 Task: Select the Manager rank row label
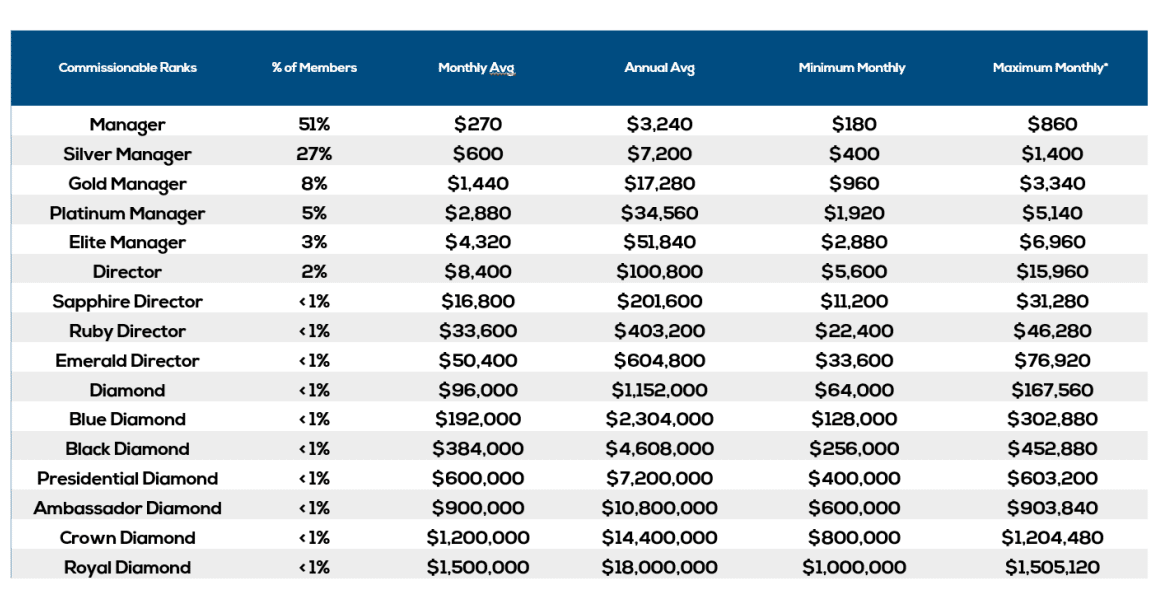click(128, 125)
